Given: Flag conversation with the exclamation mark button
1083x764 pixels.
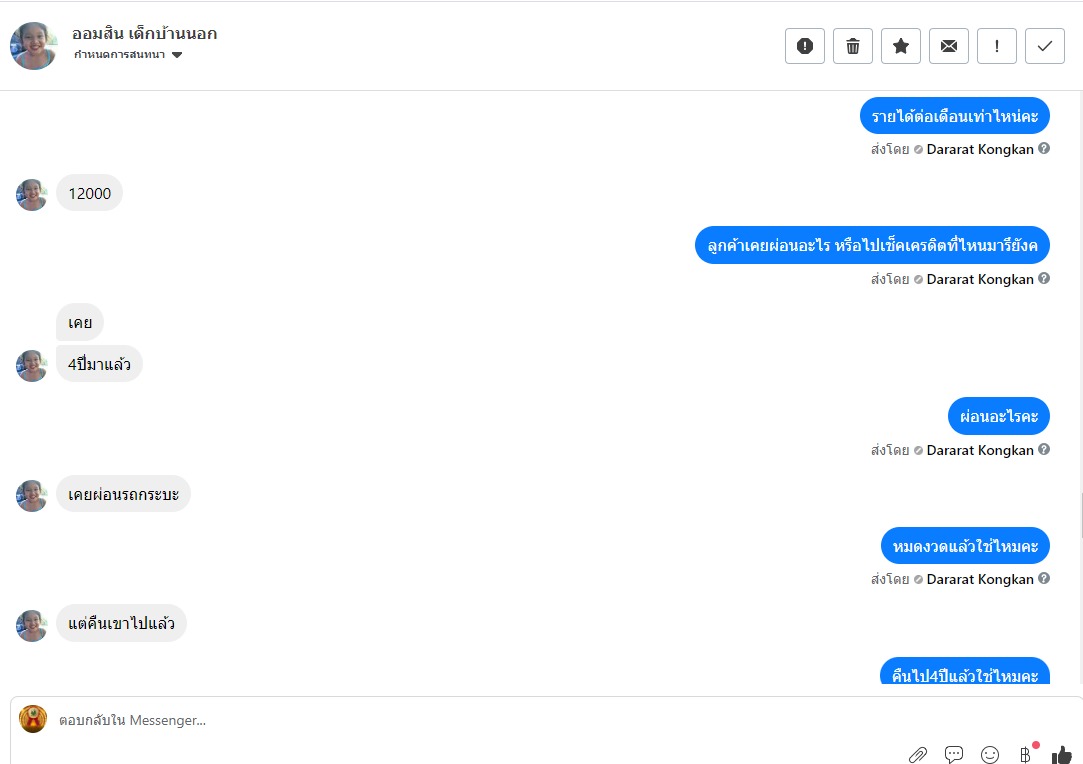Looking at the screenshot, I should [997, 46].
